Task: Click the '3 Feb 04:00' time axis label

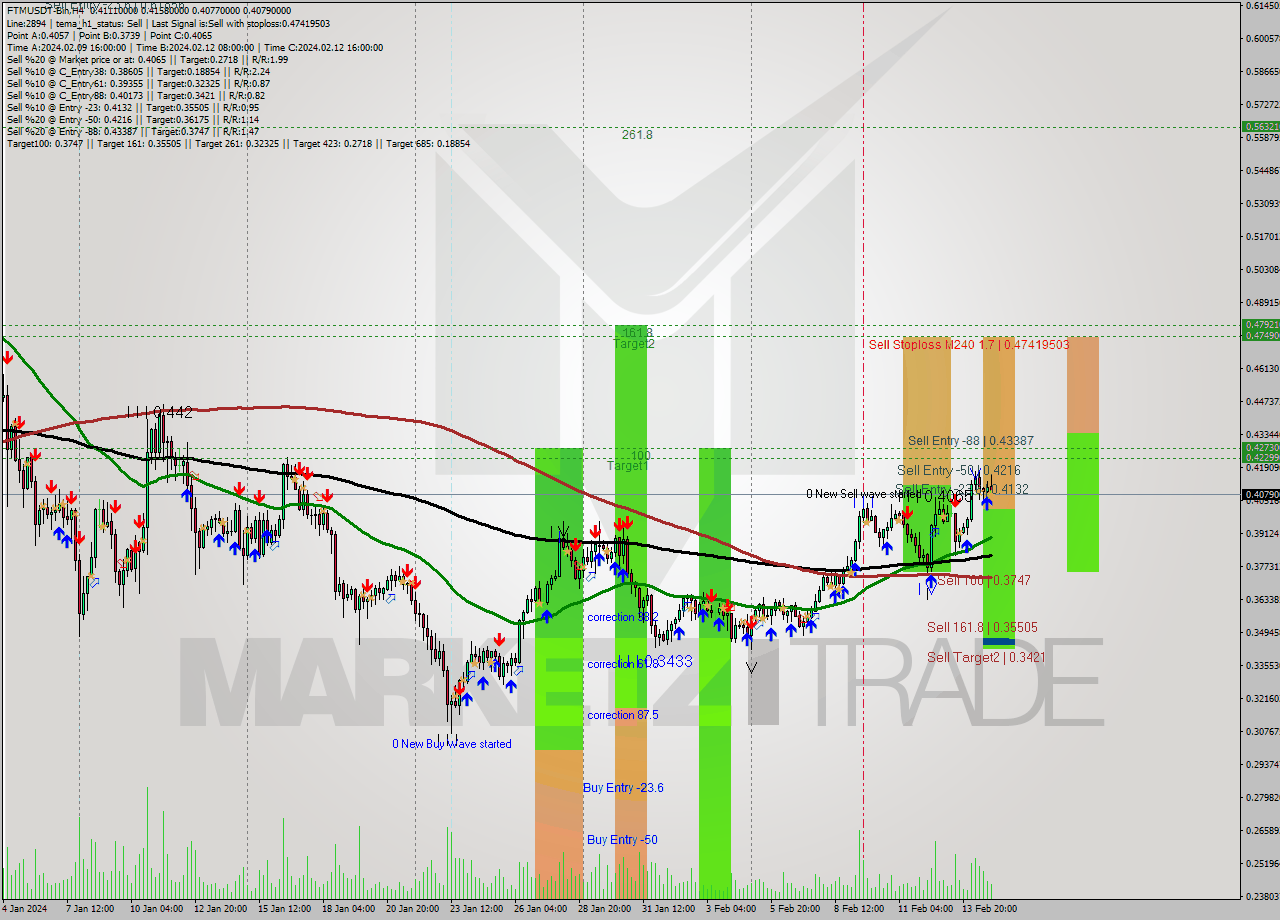Action: point(731,909)
